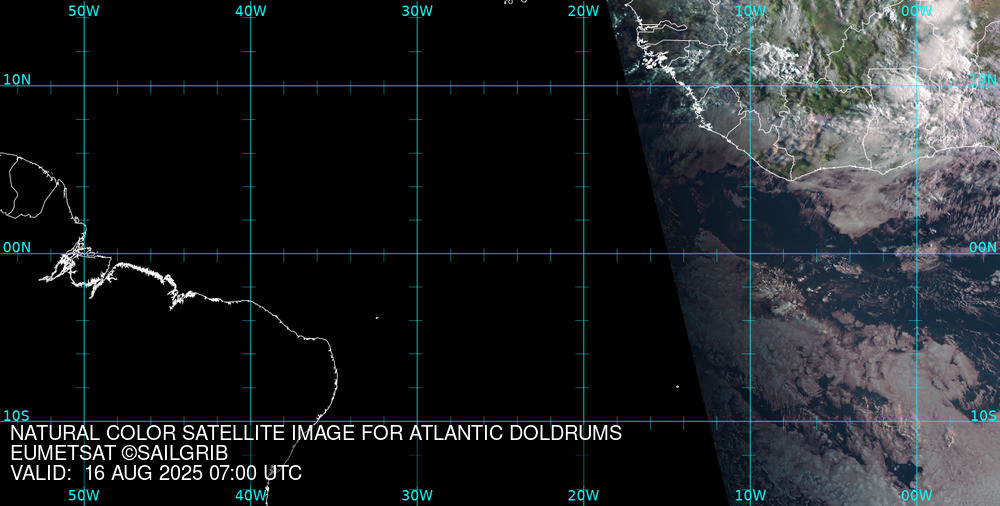The image size is (1000, 506).
Task: Click the 'NATURAL COLOR SATELLITE IMAGE FOR ATLANTIC DOLDRUMS' title
Action: (x=316, y=433)
